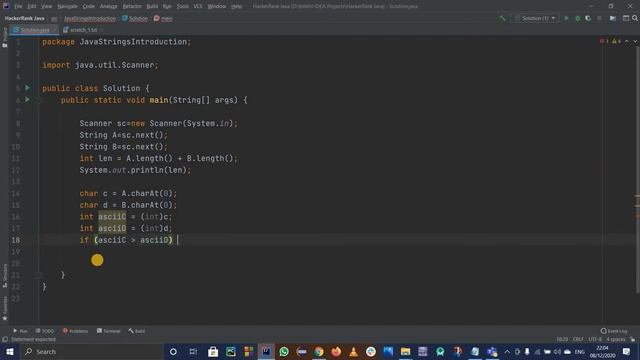
Task: Open the File menu
Action: click(18, 6)
